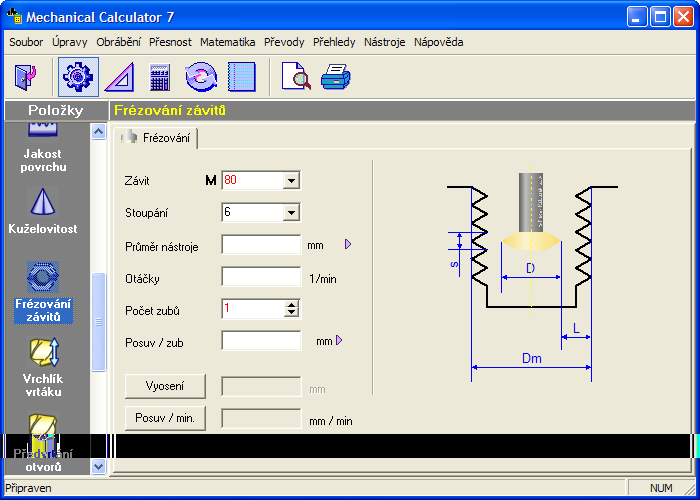Click the print preview magnifier icon

pos(296,76)
